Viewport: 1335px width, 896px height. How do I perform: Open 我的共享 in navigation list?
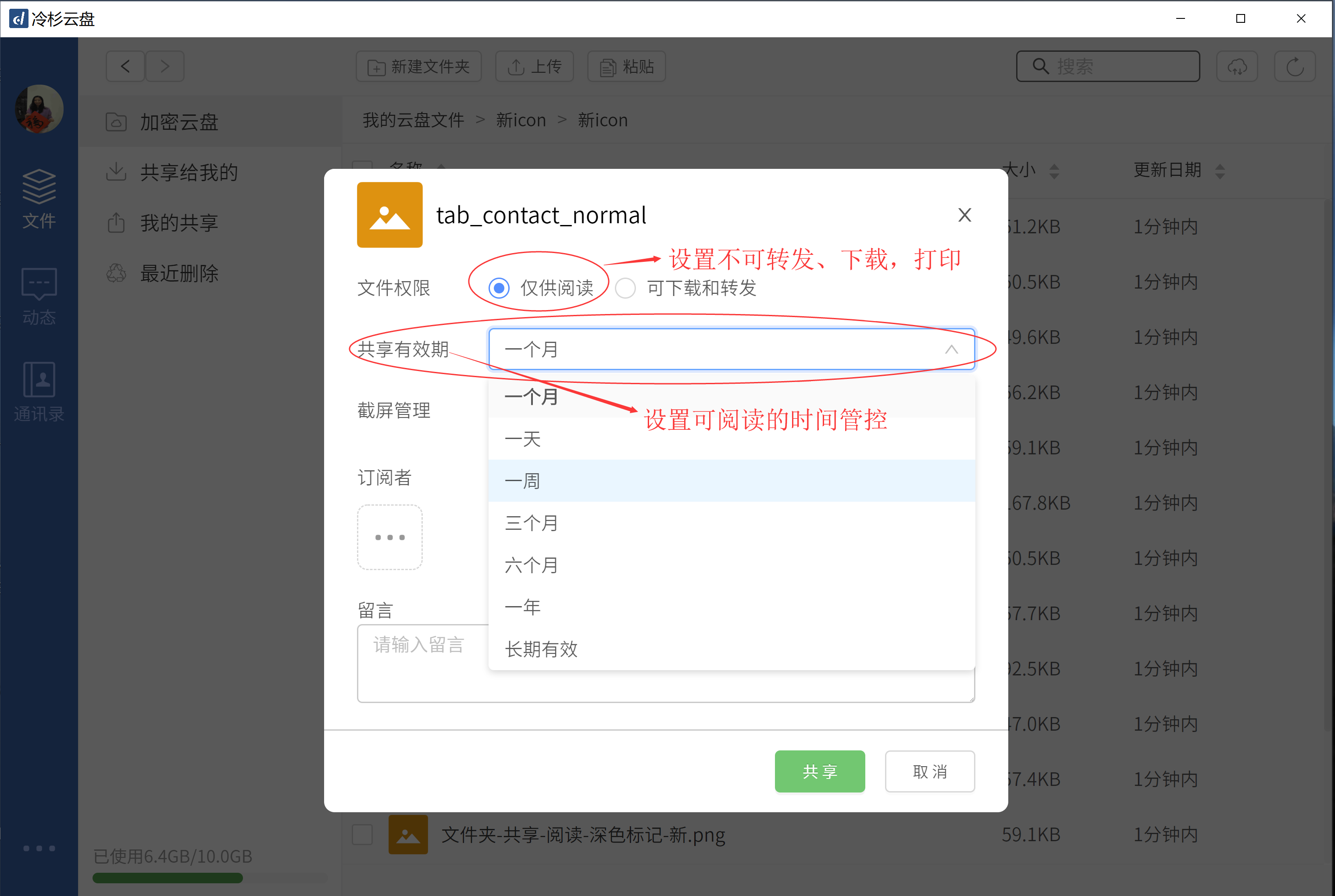coord(179,223)
